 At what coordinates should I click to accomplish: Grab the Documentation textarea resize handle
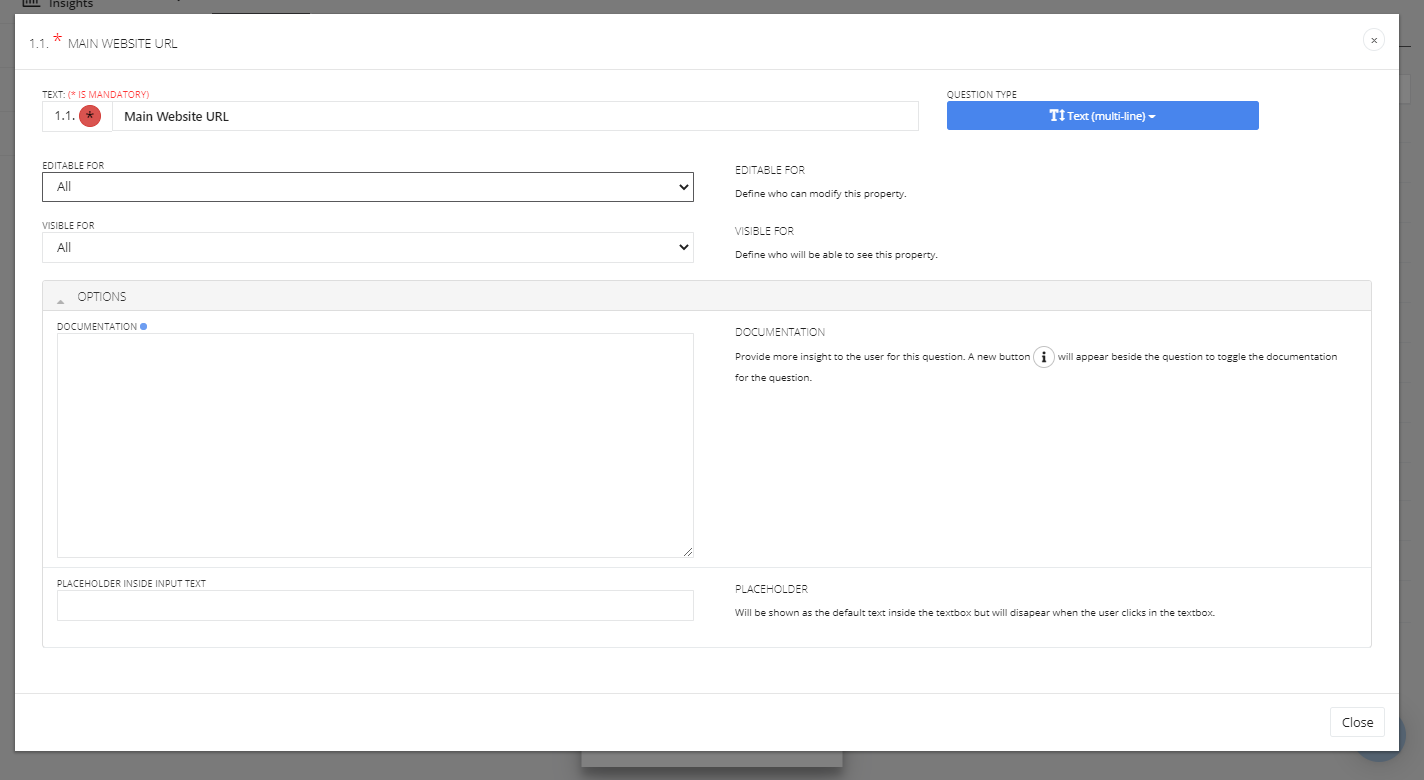point(687,551)
